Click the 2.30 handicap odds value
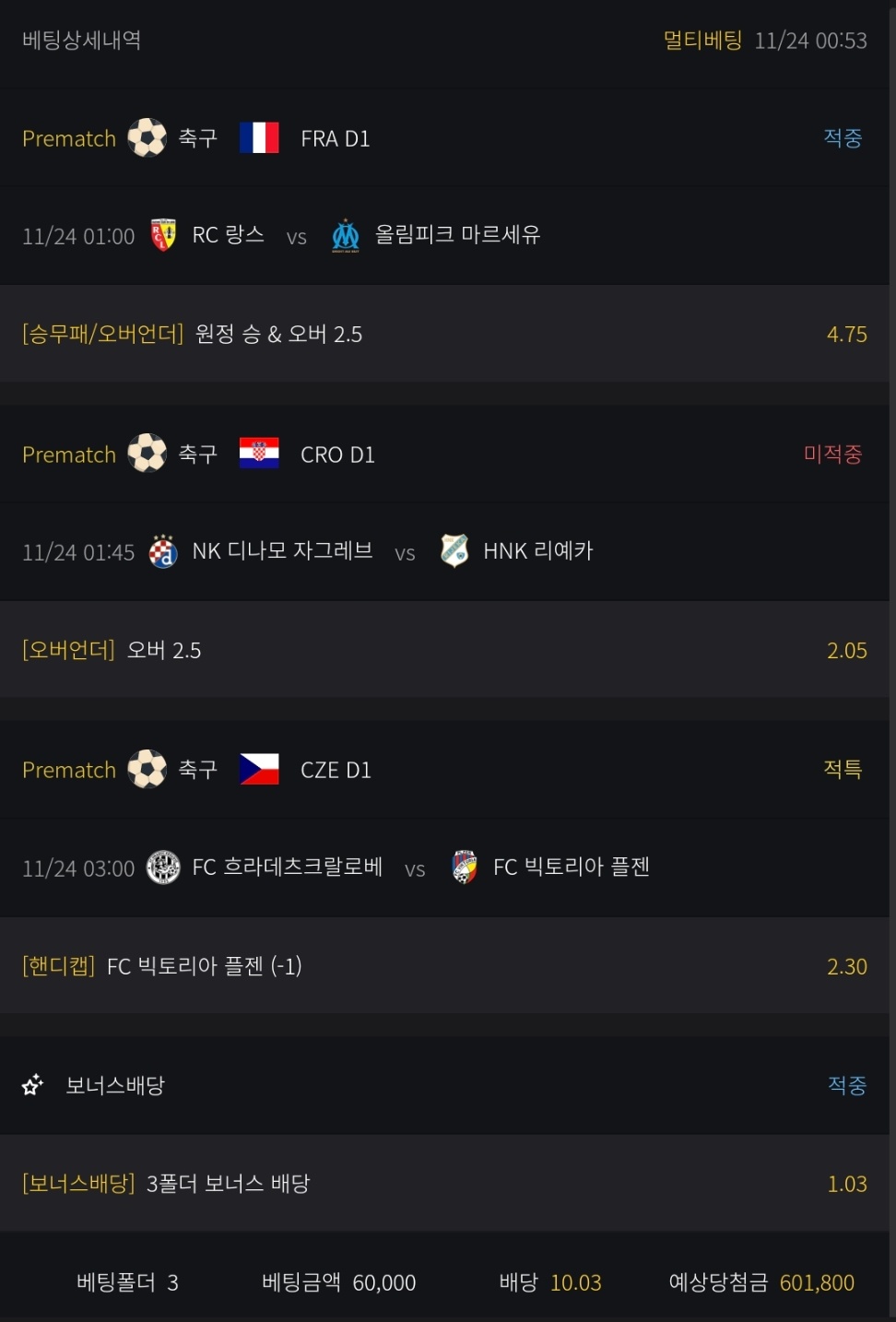The height and width of the screenshot is (1322, 896). (846, 966)
